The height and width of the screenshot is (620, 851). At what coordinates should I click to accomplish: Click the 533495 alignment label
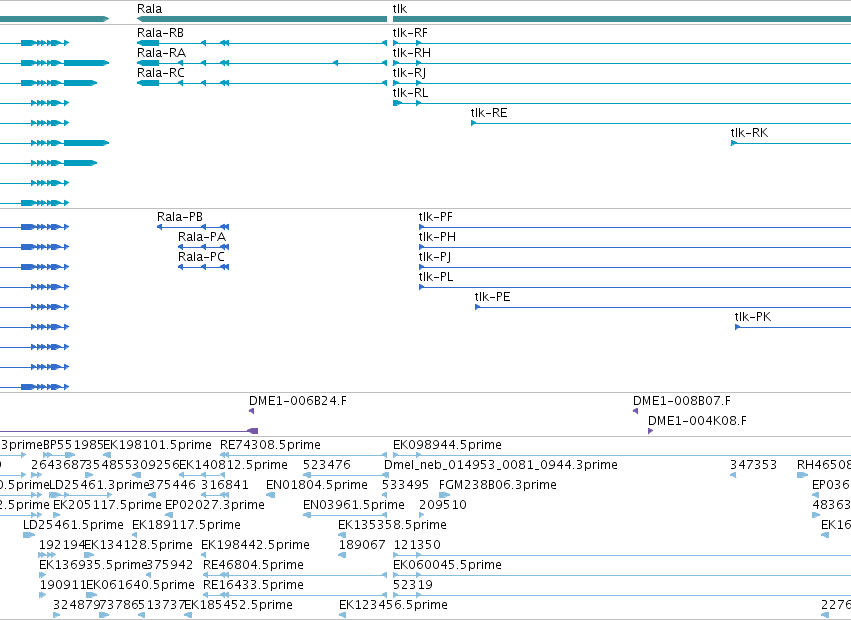[x=405, y=485]
